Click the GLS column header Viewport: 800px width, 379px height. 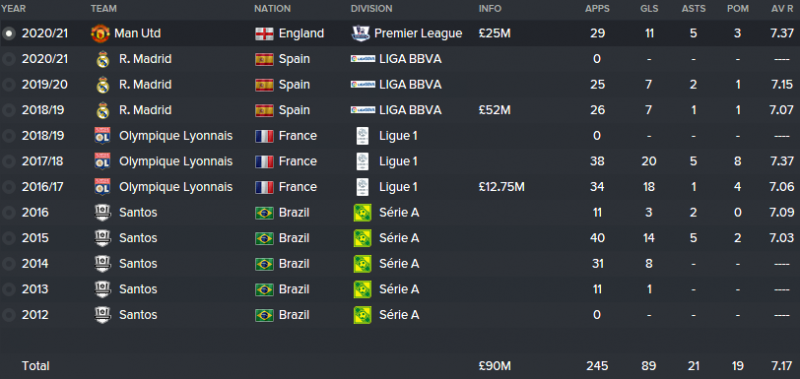point(649,9)
